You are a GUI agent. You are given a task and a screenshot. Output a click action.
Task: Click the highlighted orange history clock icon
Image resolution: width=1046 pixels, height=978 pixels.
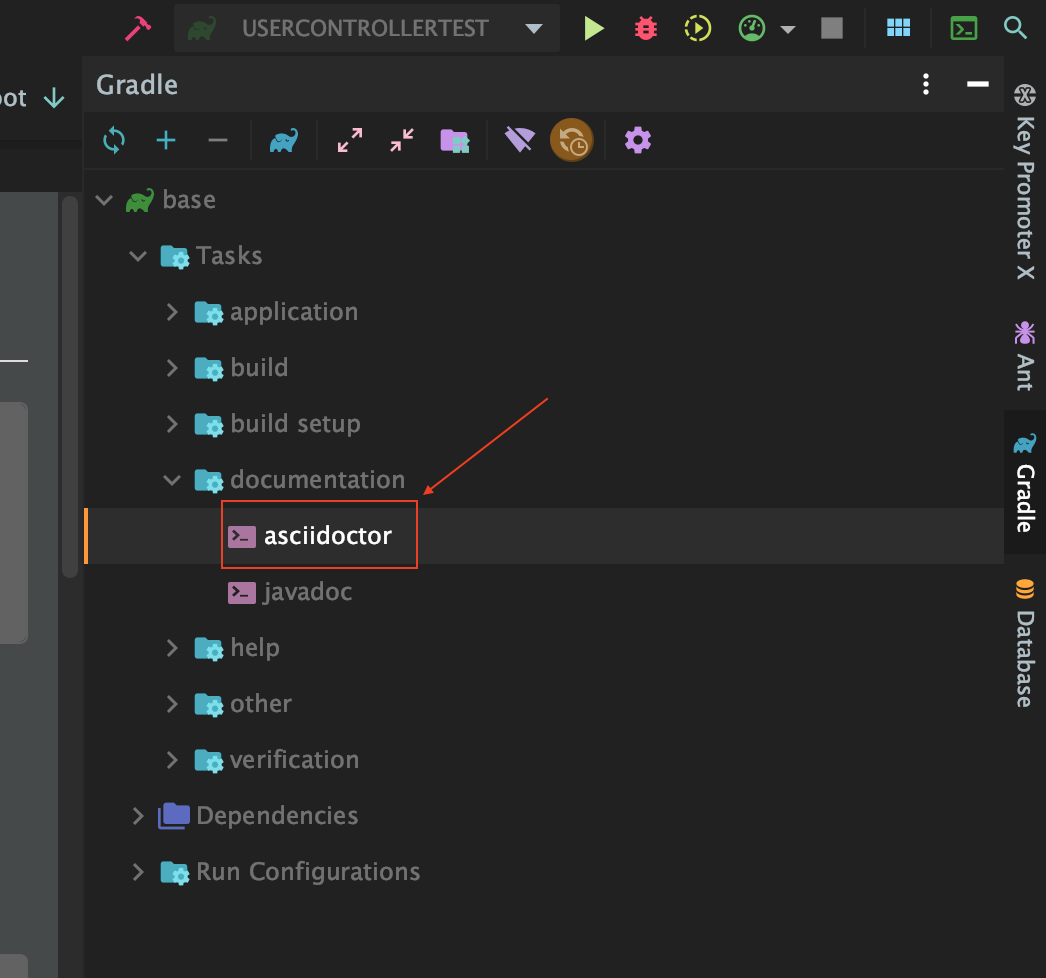click(x=572, y=140)
